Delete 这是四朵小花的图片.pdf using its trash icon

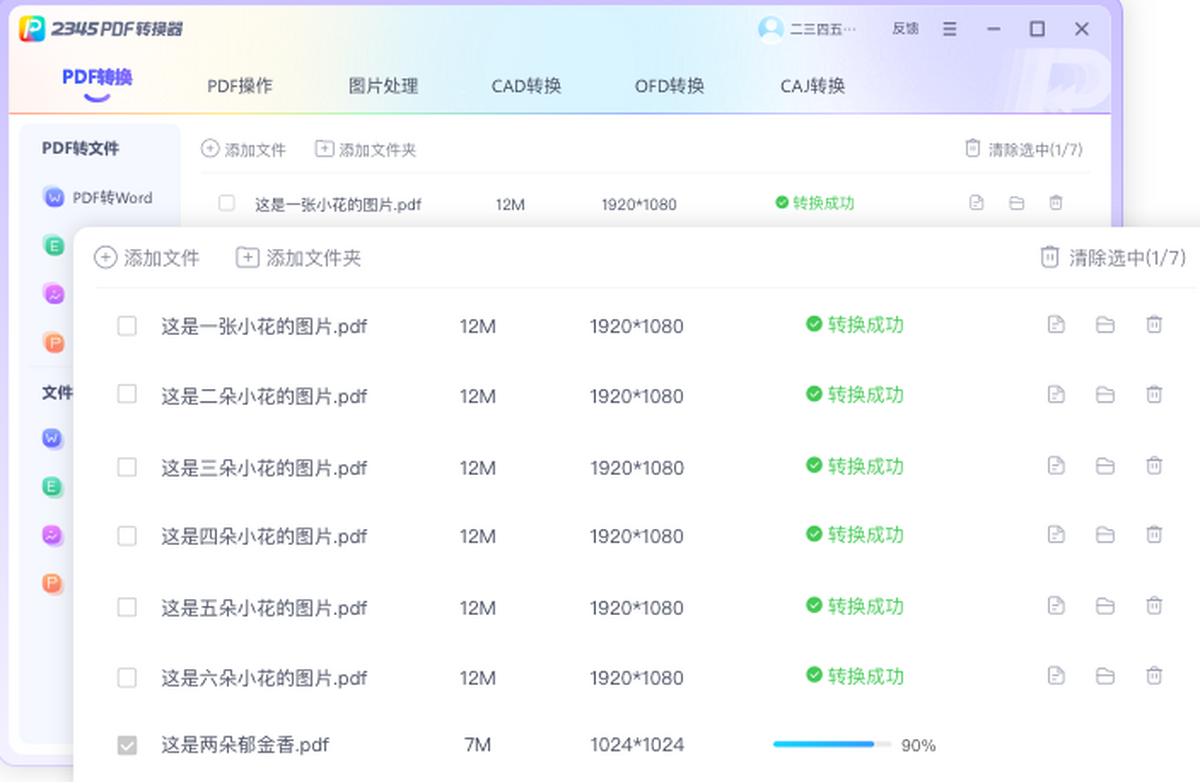[x=1154, y=535]
